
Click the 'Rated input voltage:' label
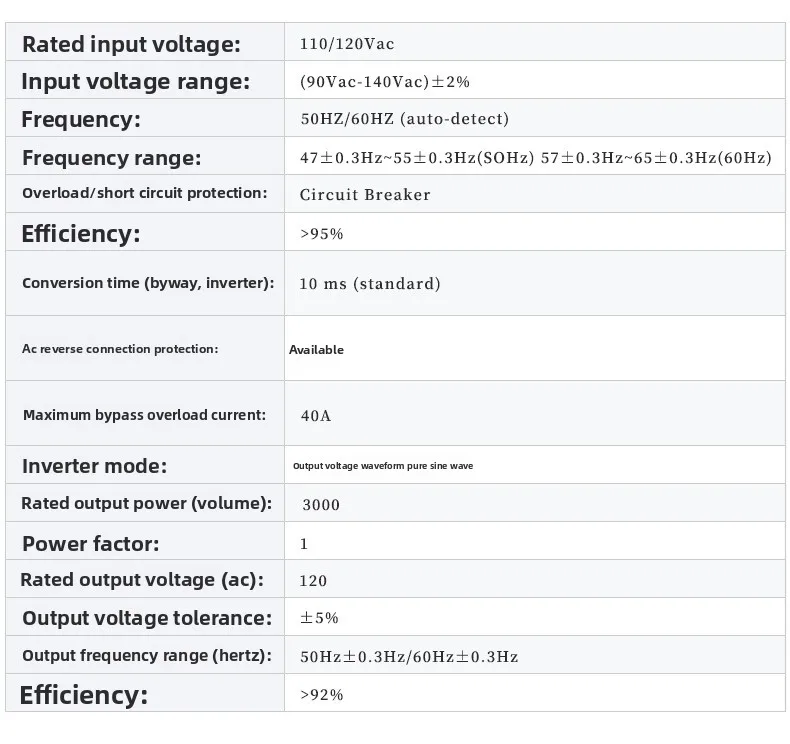131,44
